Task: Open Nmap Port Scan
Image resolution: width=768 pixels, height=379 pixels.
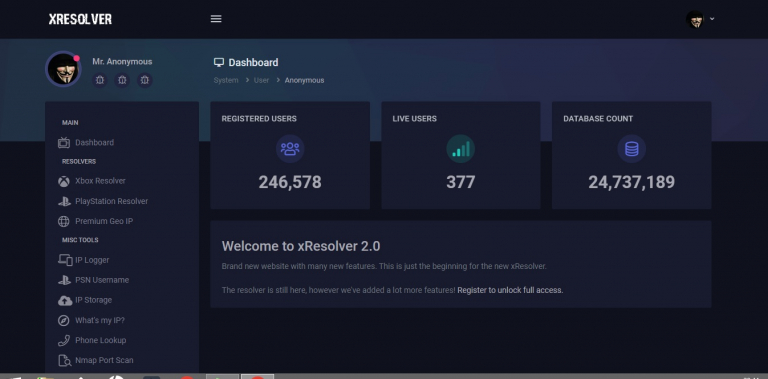Action: (104, 360)
